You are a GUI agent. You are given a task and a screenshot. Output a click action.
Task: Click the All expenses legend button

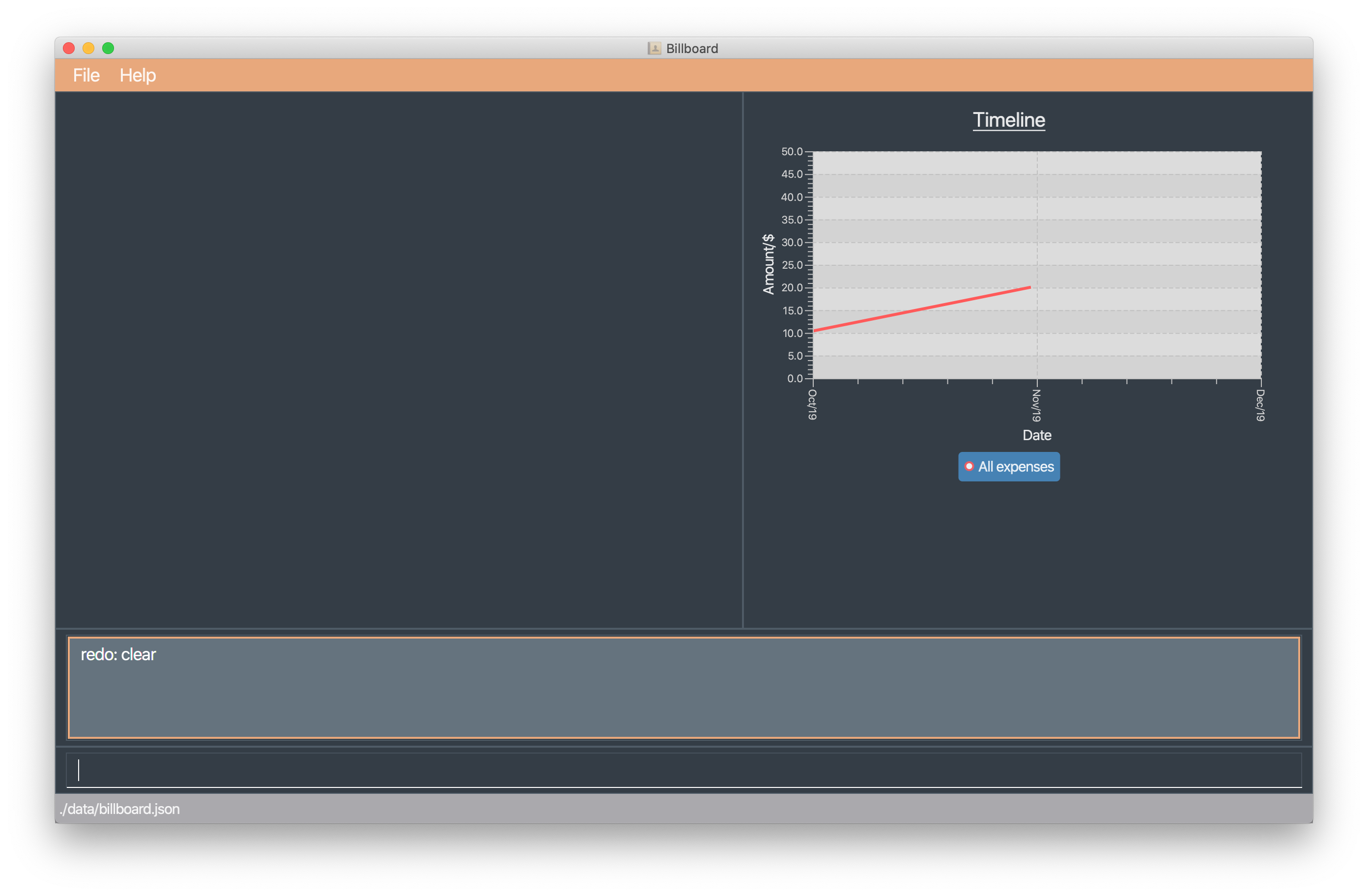1009,467
